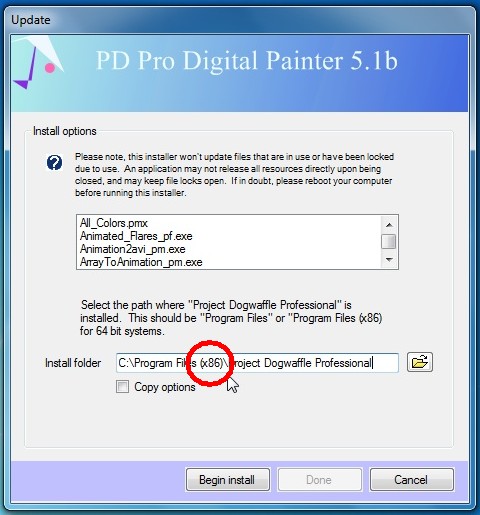Viewport: 480px width, 515px height.
Task: Click the Install folder label
Action: [73, 363]
